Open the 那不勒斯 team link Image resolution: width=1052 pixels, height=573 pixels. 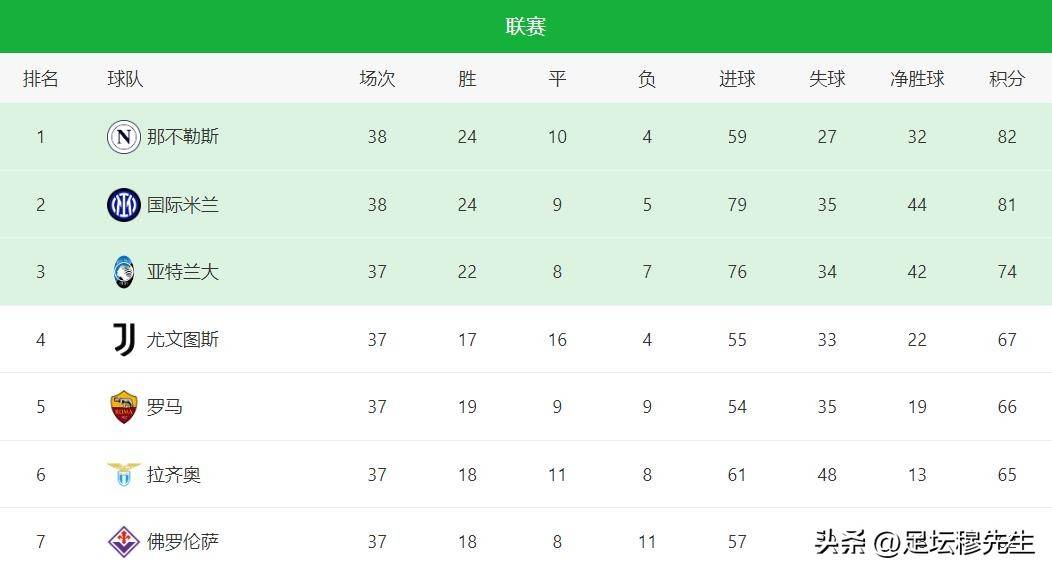(x=183, y=137)
